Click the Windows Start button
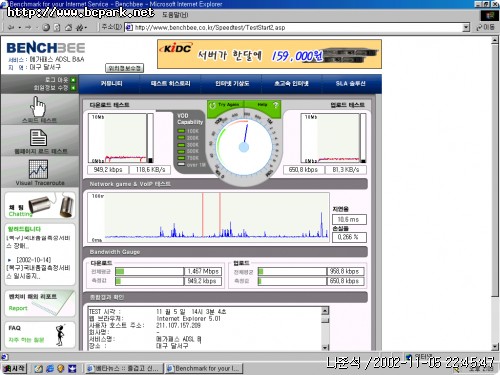Image resolution: width=500 pixels, height=375 pixels. point(14,368)
